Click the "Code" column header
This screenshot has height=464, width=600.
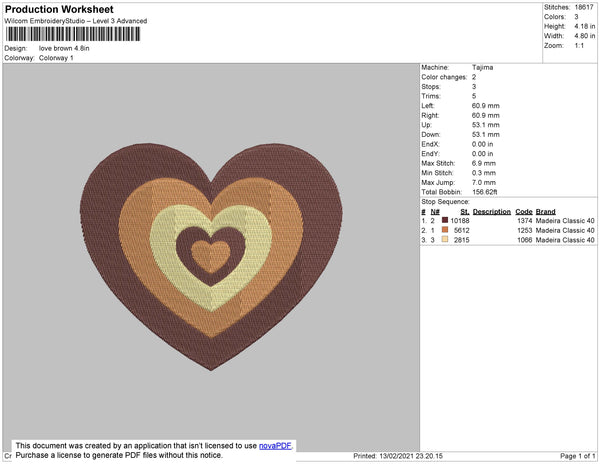[x=524, y=212]
